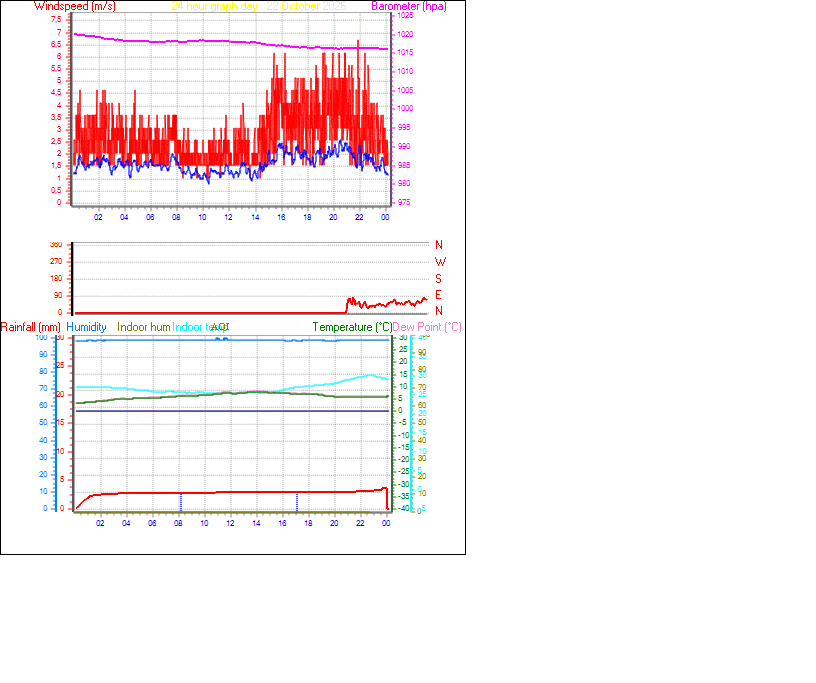Click hour 18 on the bottom graph axis
816x683 pixels.
[x=308, y=523]
